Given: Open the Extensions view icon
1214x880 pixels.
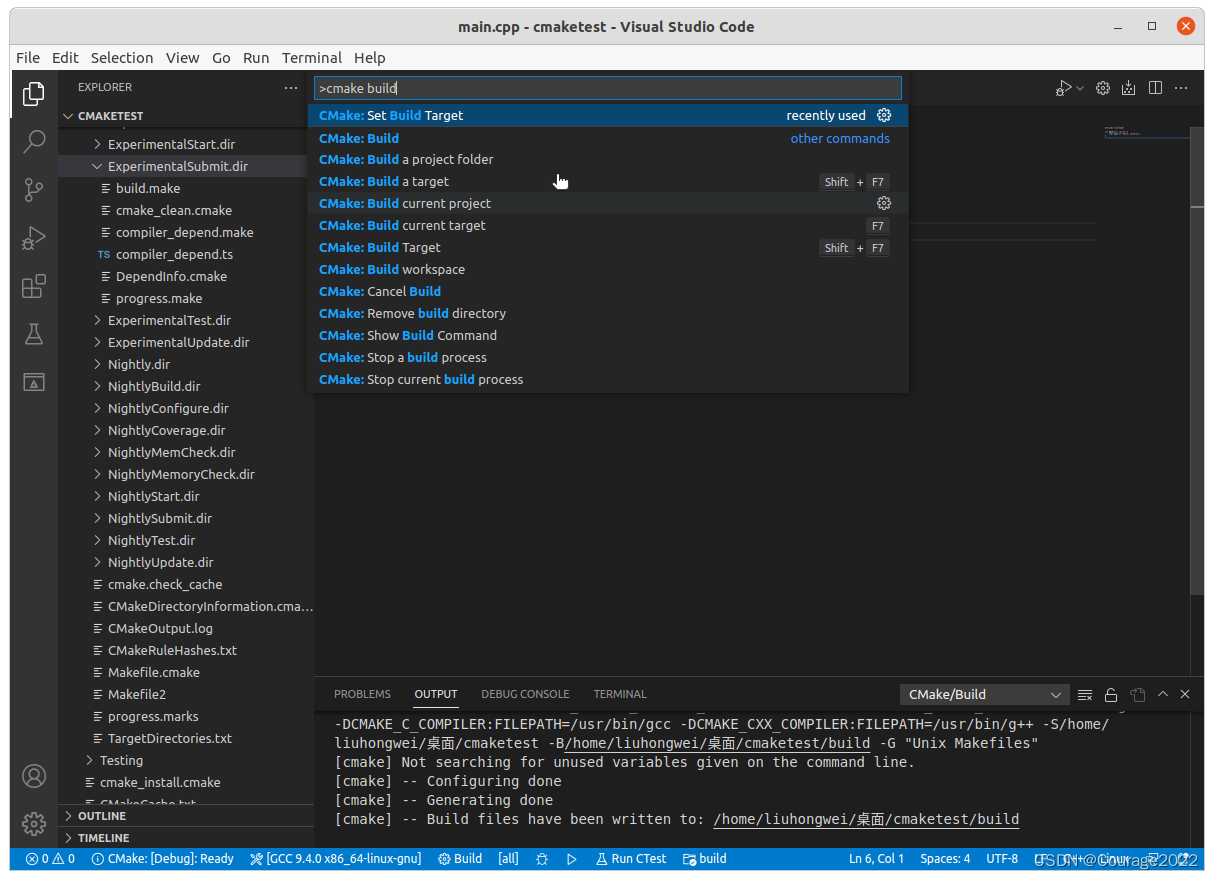Looking at the screenshot, I should coord(34,287).
